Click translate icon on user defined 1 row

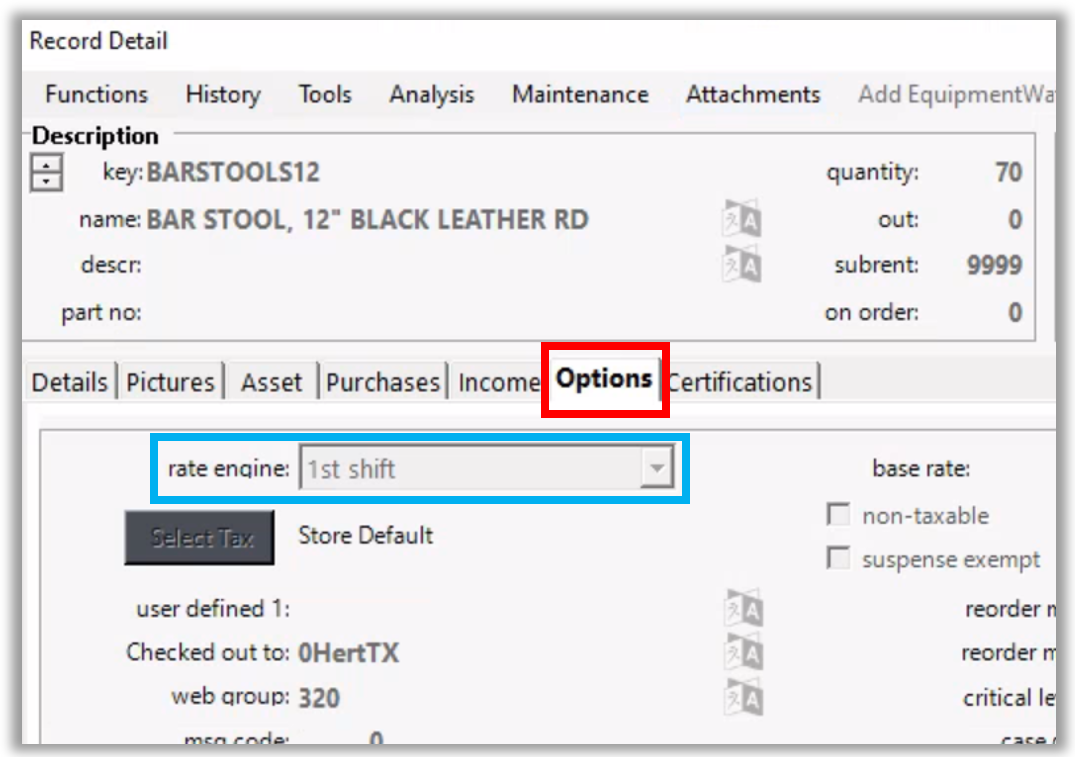tap(743, 608)
